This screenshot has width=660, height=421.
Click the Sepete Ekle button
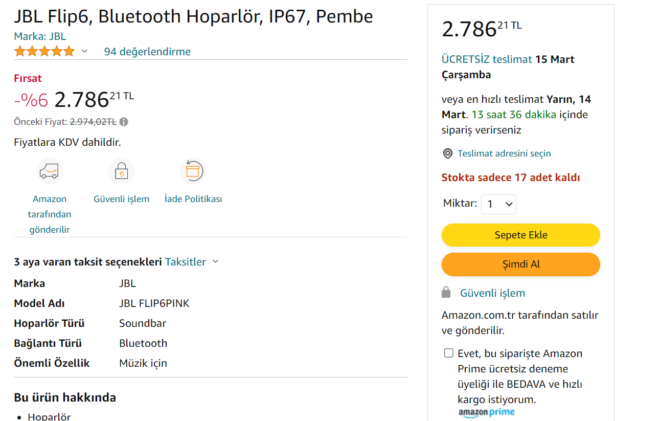(520, 235)
